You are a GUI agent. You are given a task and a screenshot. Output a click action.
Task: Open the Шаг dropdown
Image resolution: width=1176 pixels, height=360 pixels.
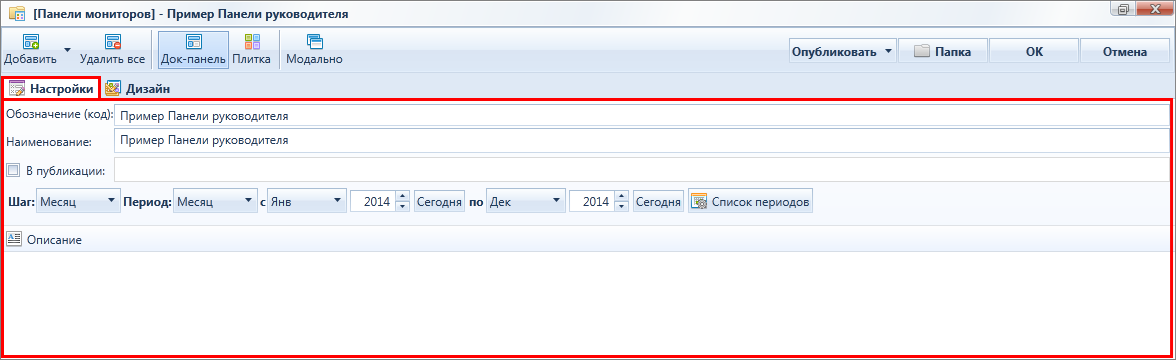78,201
